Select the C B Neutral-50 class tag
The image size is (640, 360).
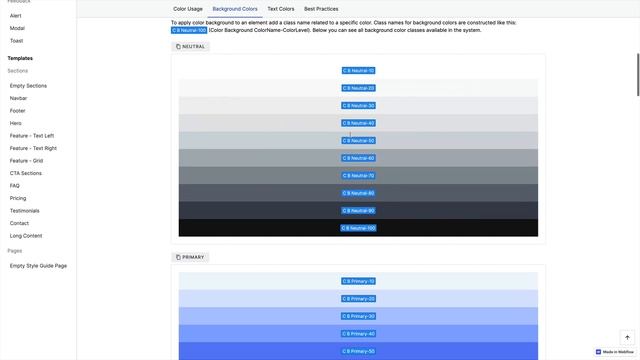(358, 141)
